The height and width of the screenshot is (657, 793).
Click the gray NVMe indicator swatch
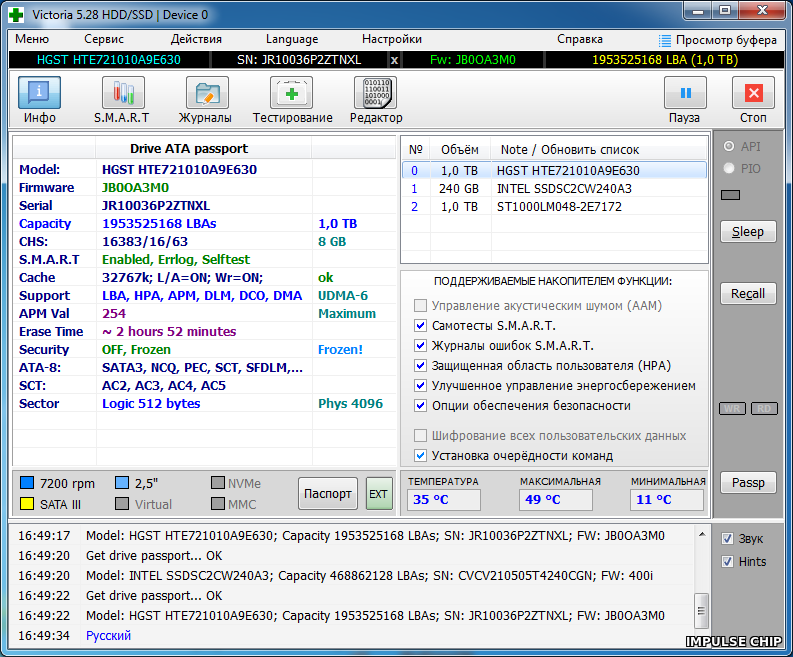[x=218, y=483]
